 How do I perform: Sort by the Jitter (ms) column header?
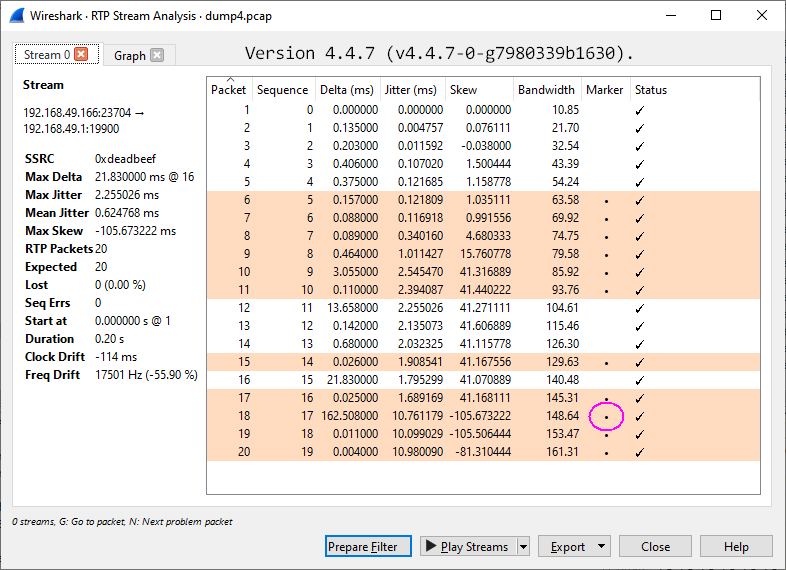413,90
